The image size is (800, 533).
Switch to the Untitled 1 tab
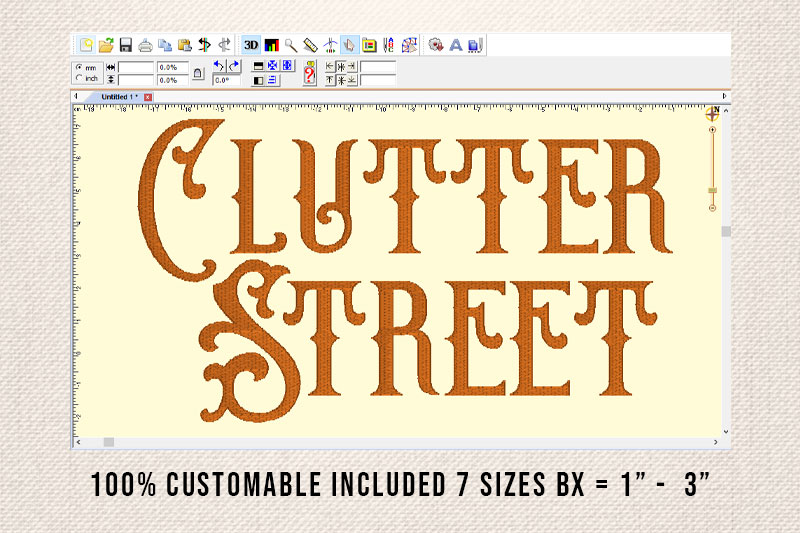pos(119,97)
